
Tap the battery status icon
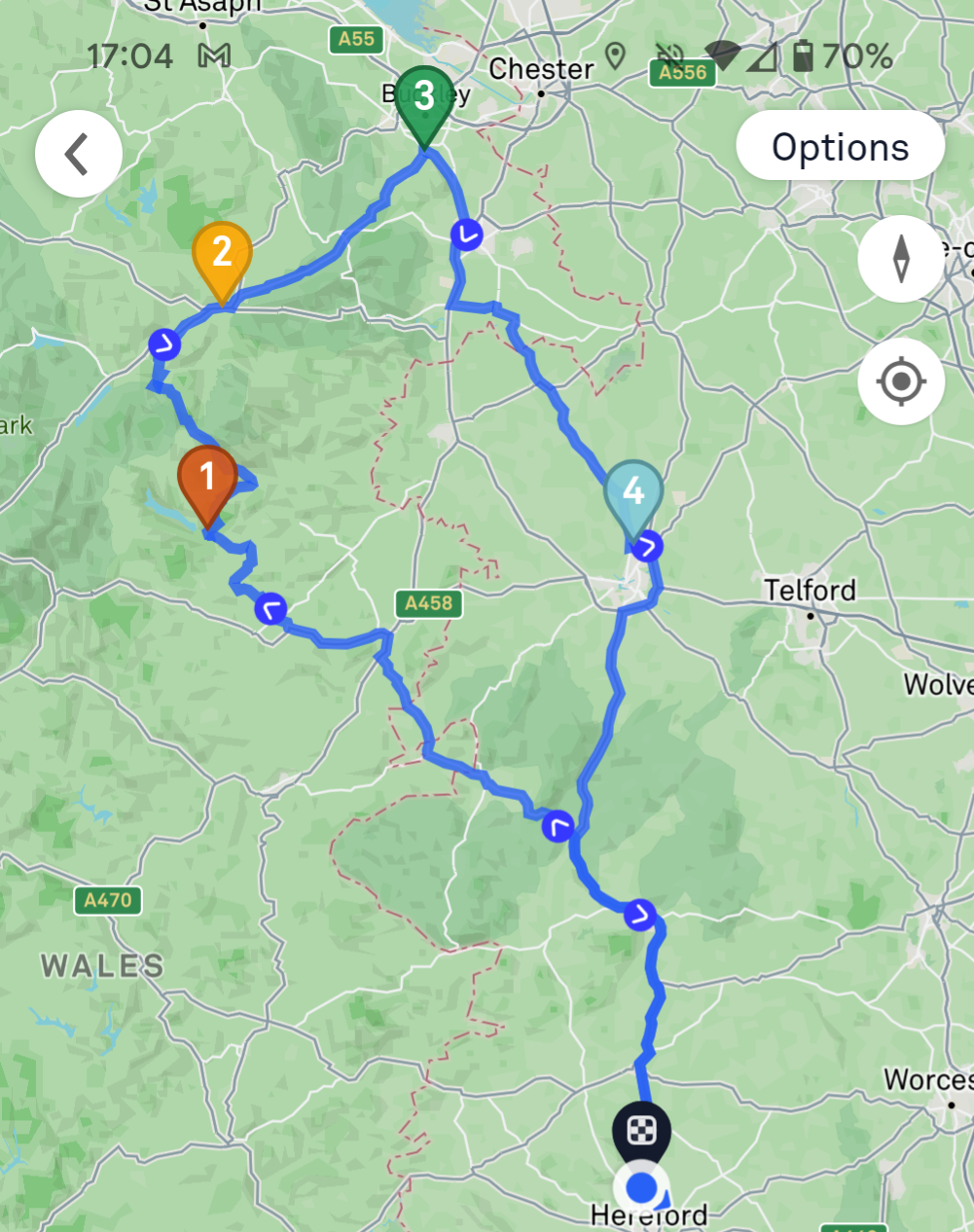[x=802, y=55]
